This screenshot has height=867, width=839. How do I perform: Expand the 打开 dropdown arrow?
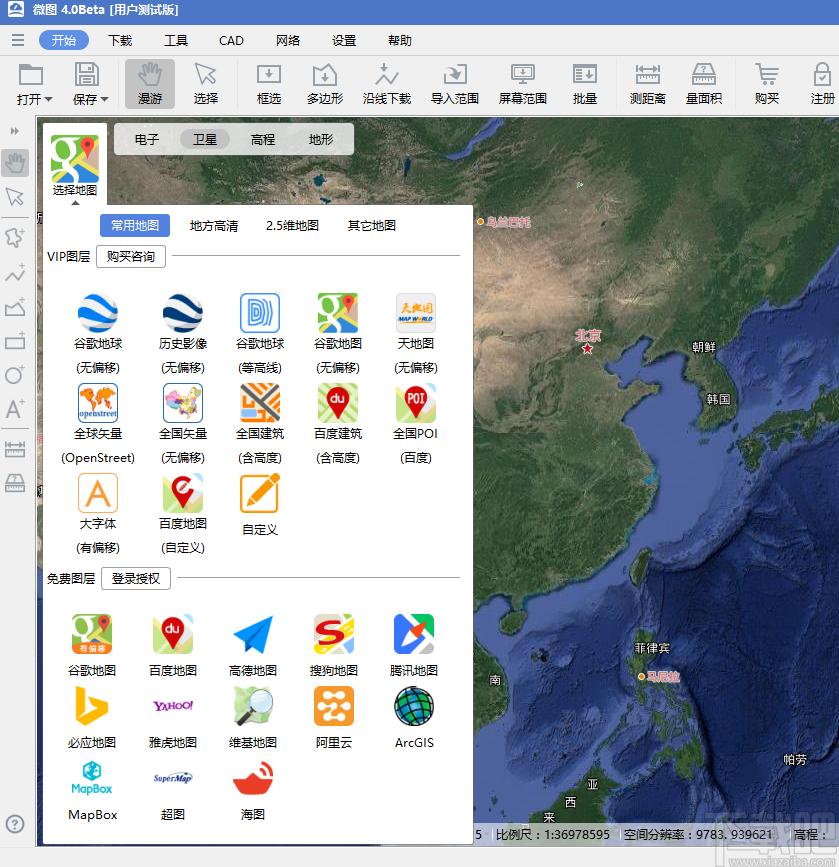coord(48,100)
